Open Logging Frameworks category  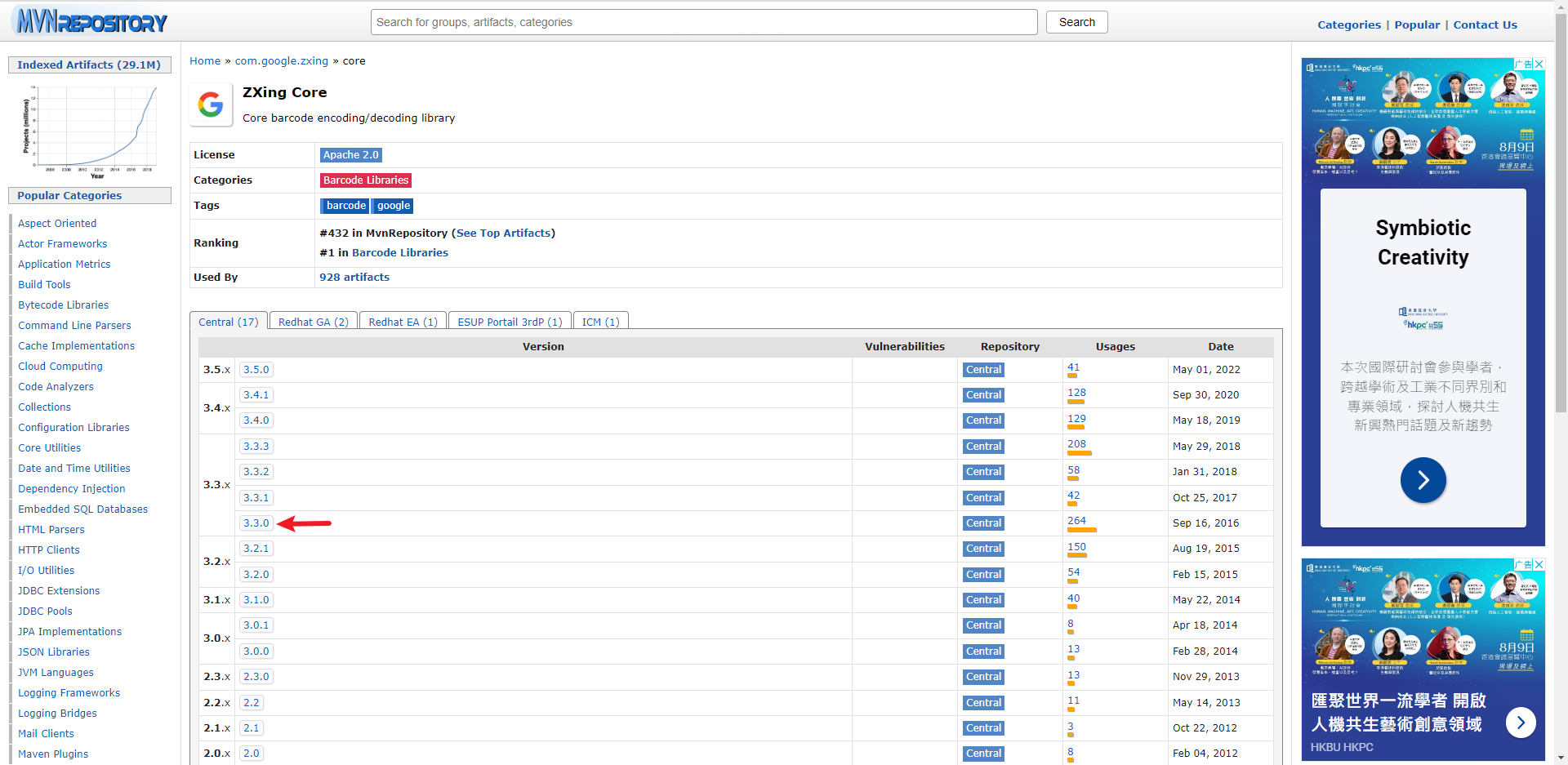click(69, 692)
